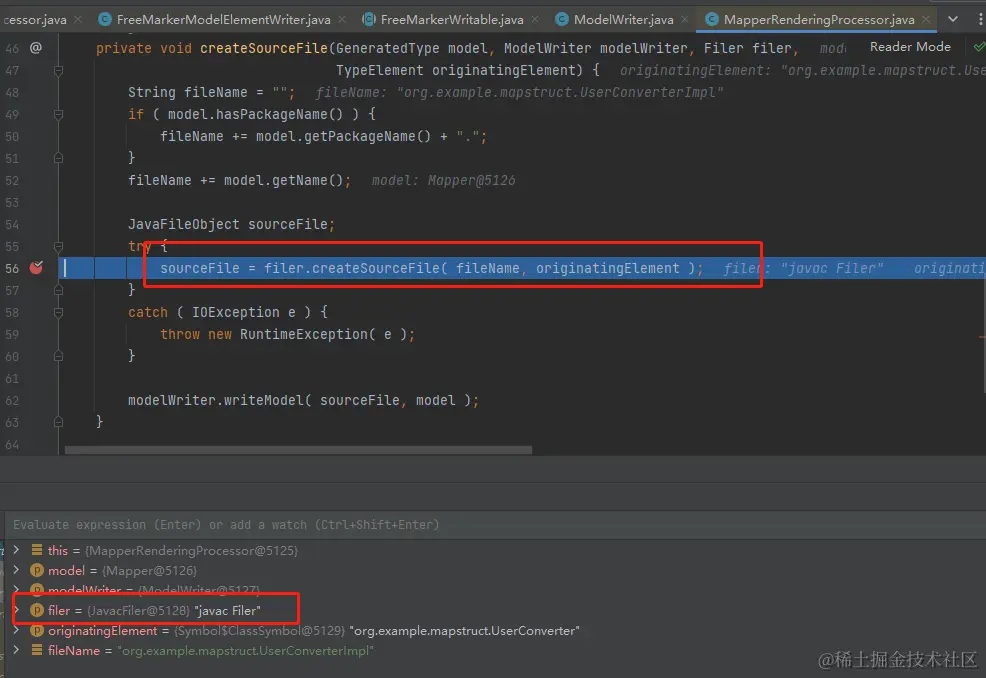Click the @ gutter icon on line 46
This screenshot has height=678, width=986.
[x=36, y=48]
